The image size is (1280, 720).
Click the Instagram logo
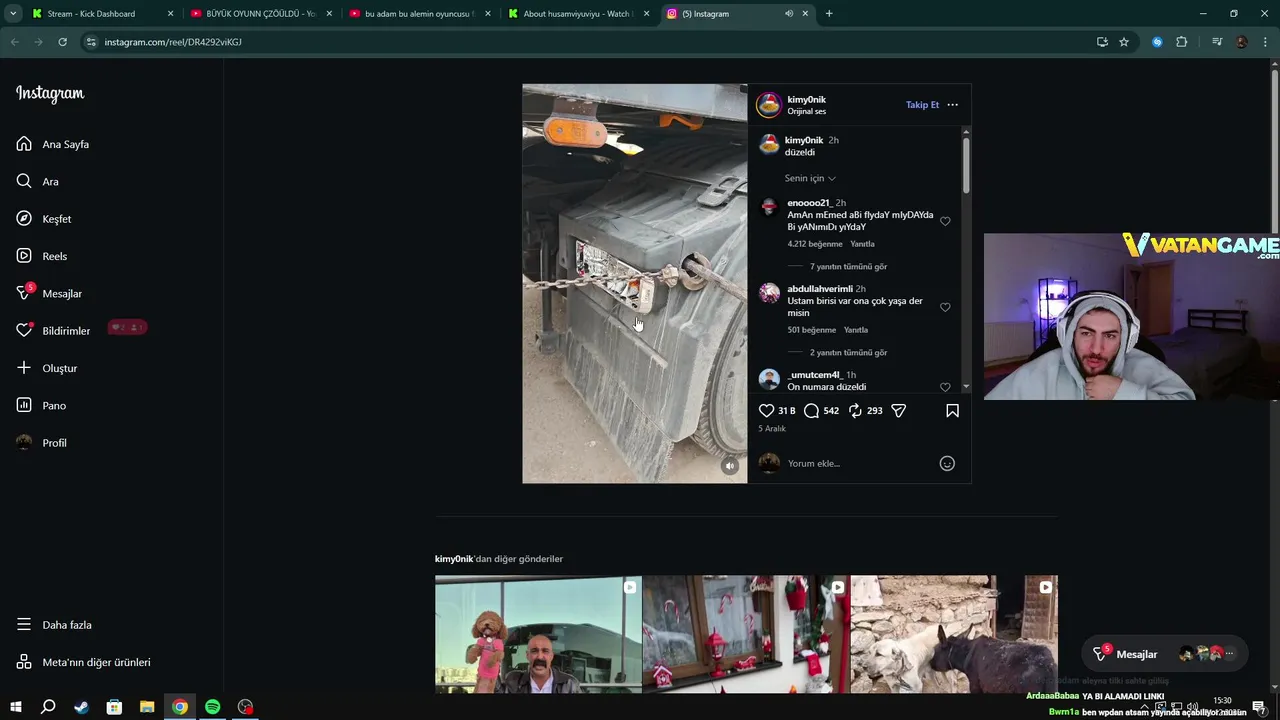[x=50, y=94]
